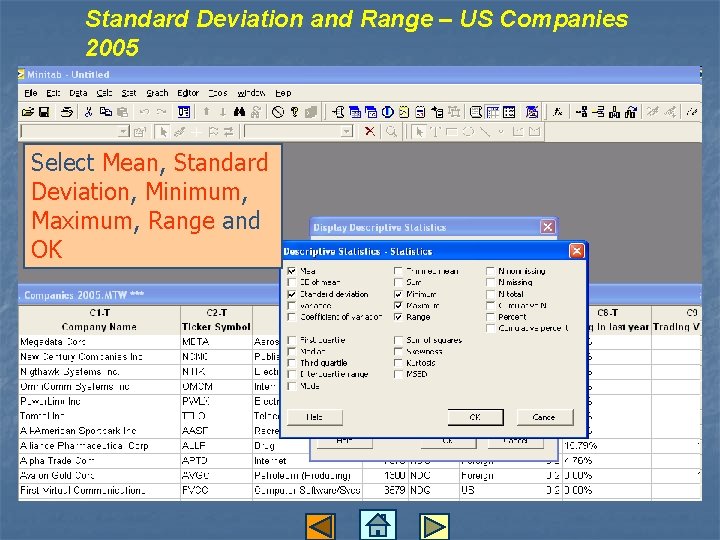
Task: Click the Print icon in the Minitab toolbar
Action: [67, 112]
